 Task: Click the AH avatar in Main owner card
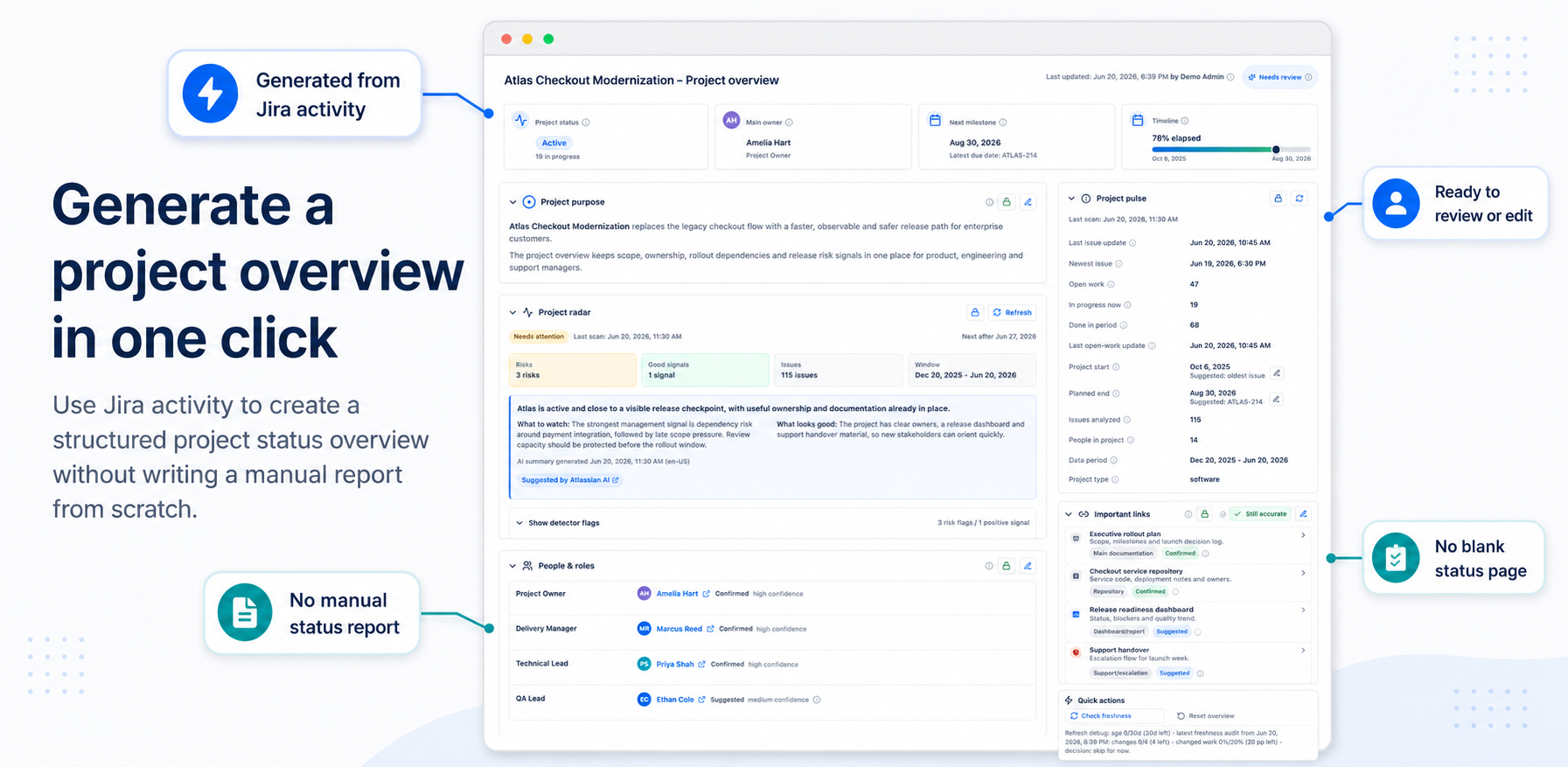(731, 121)
